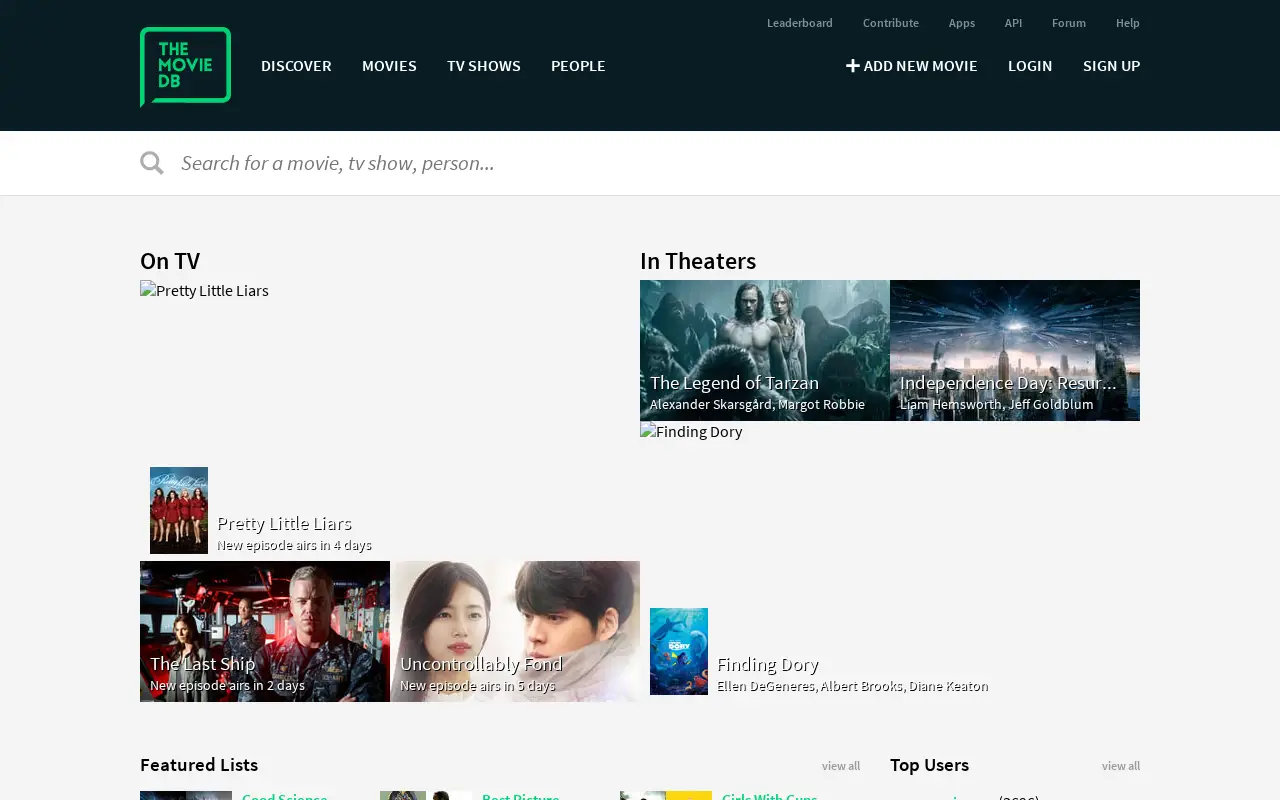Click 'Ellen DeGeneres, Albert Brooks, Diane Keaton' text
1280x800 pixels.
[x=852, y=686]
